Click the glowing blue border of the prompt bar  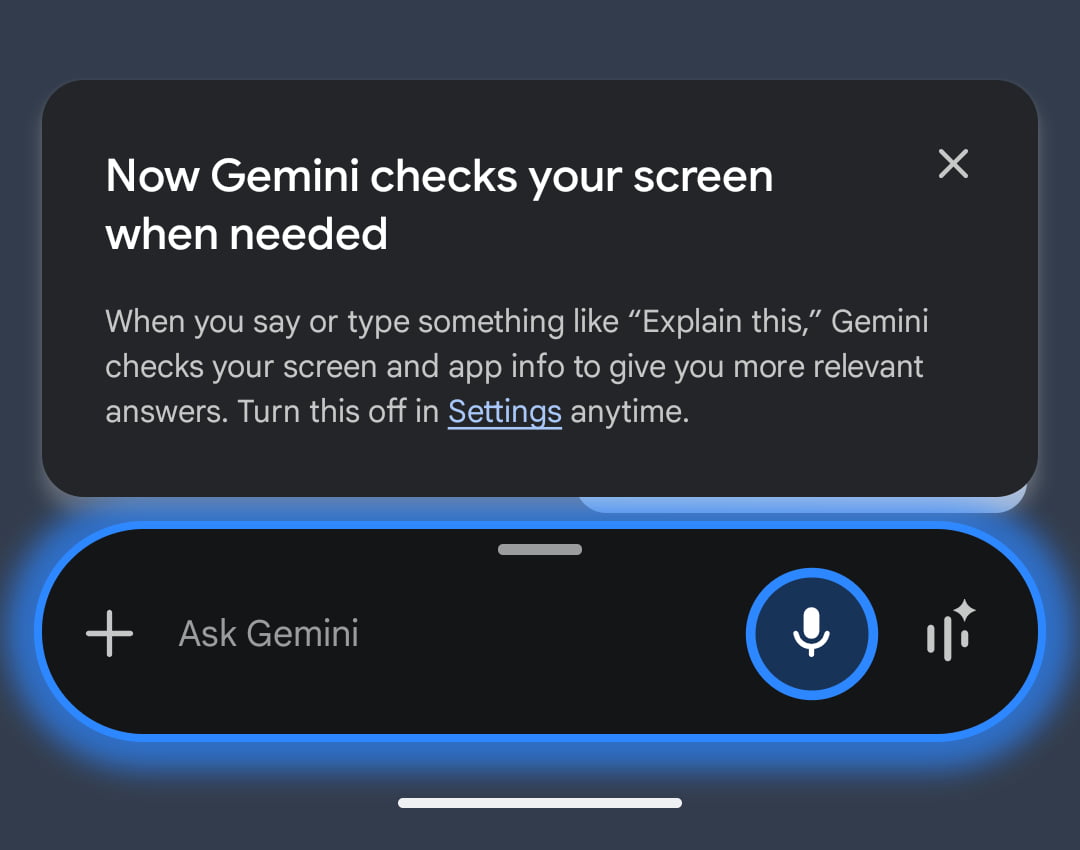(x=540, y=738)
